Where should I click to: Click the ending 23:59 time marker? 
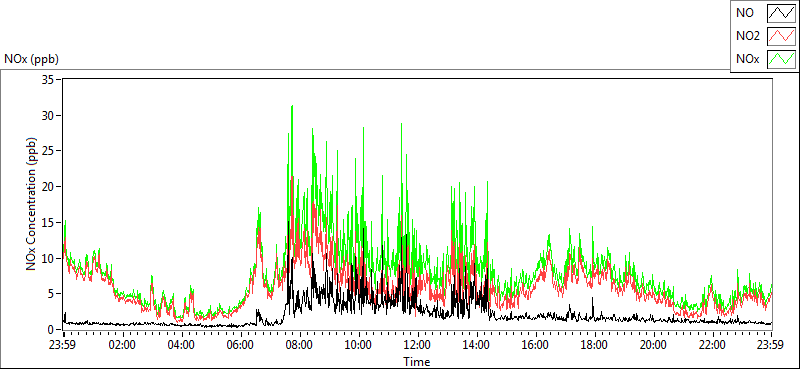tap(771, 344)
